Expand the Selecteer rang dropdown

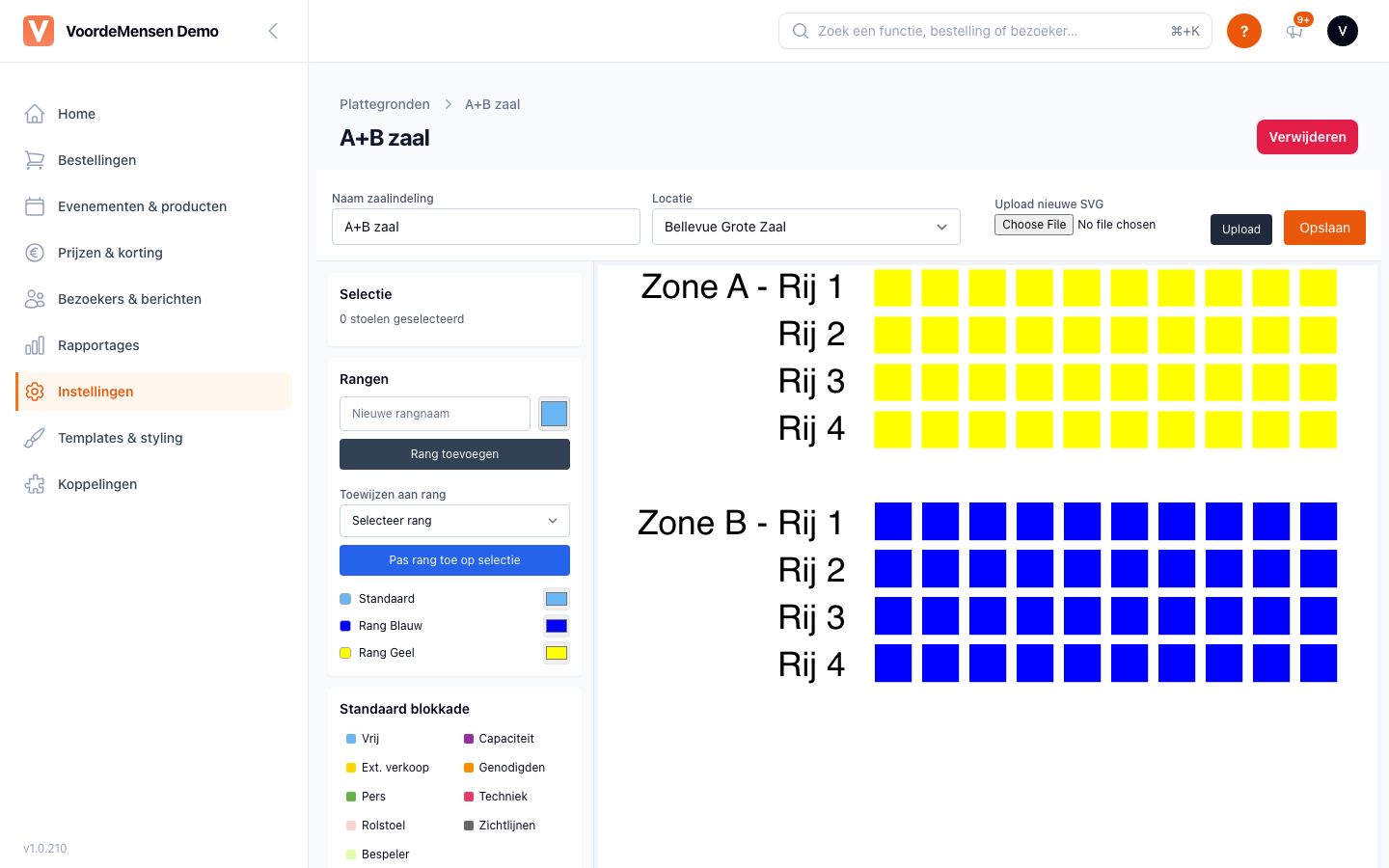click(454, 521)
